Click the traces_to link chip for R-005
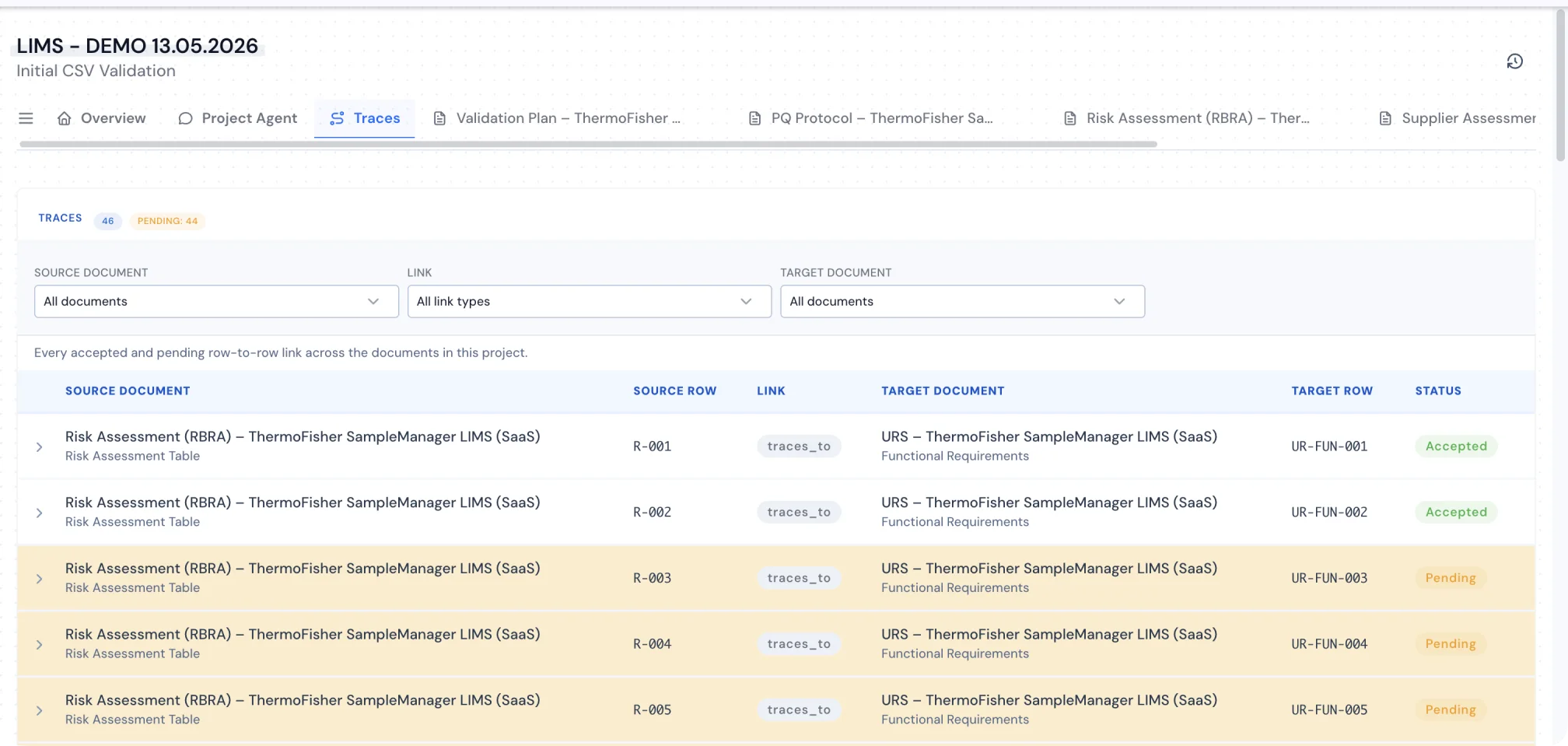Screen dimensions: 1568x746 point(799,709)
